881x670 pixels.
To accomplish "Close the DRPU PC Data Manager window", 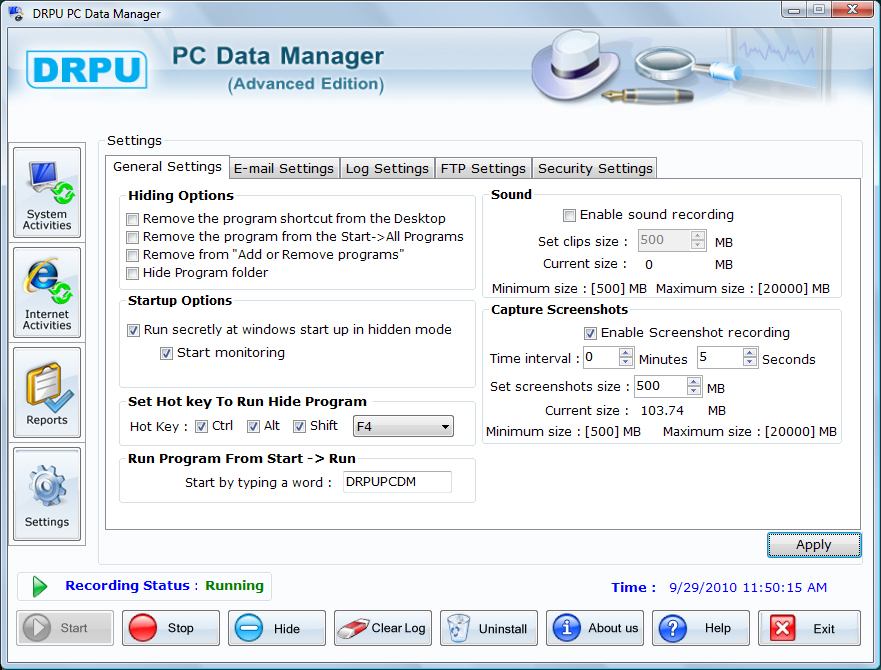I will coord(852,10).
